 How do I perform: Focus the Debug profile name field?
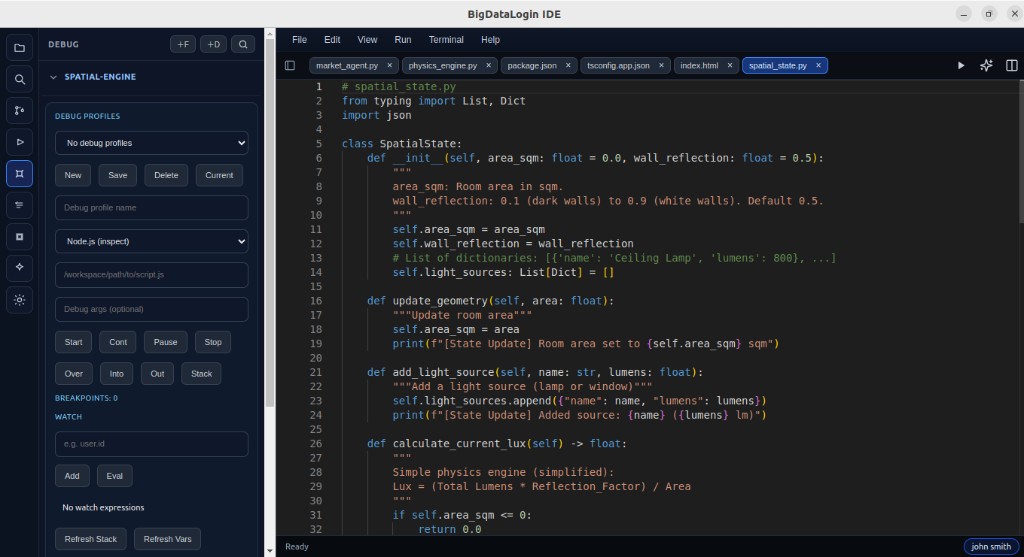coord(152,208)
